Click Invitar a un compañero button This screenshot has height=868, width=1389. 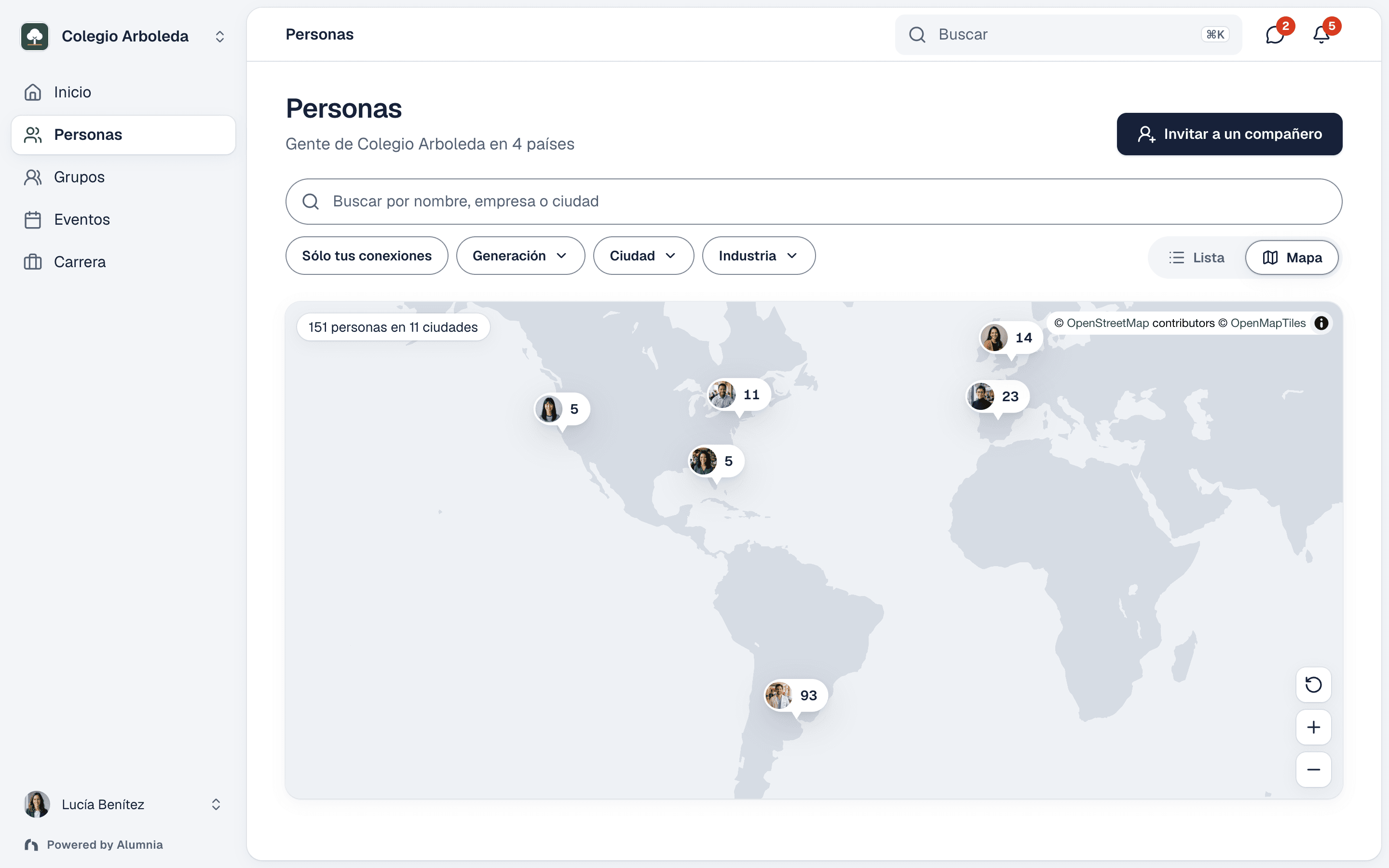pyautogui.click(x=1229, y=134)
